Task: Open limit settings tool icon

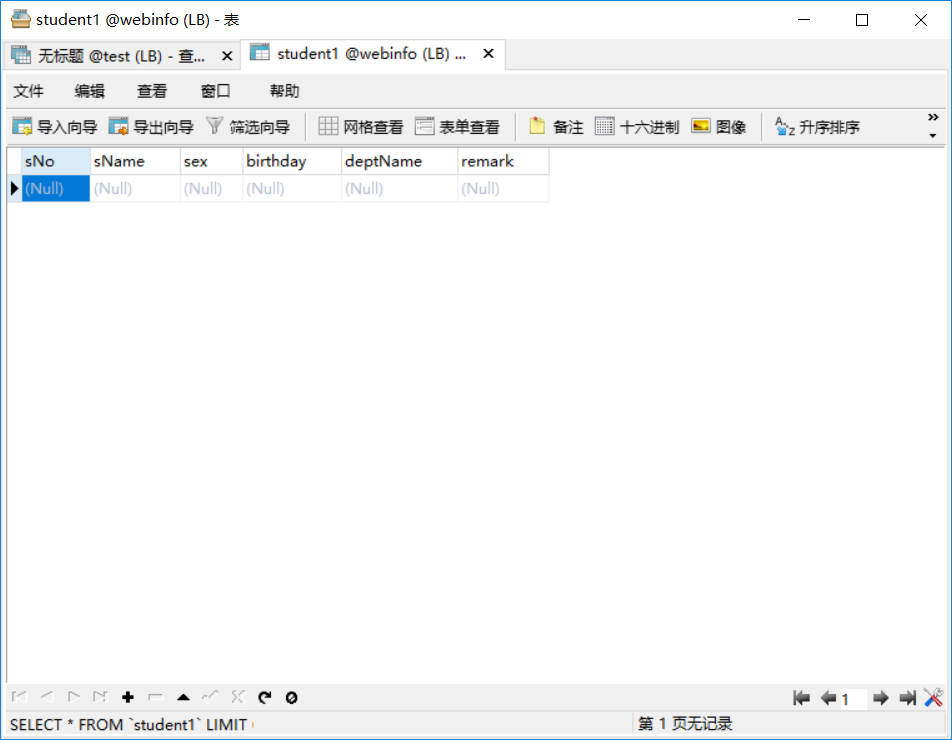Action: 933,698
